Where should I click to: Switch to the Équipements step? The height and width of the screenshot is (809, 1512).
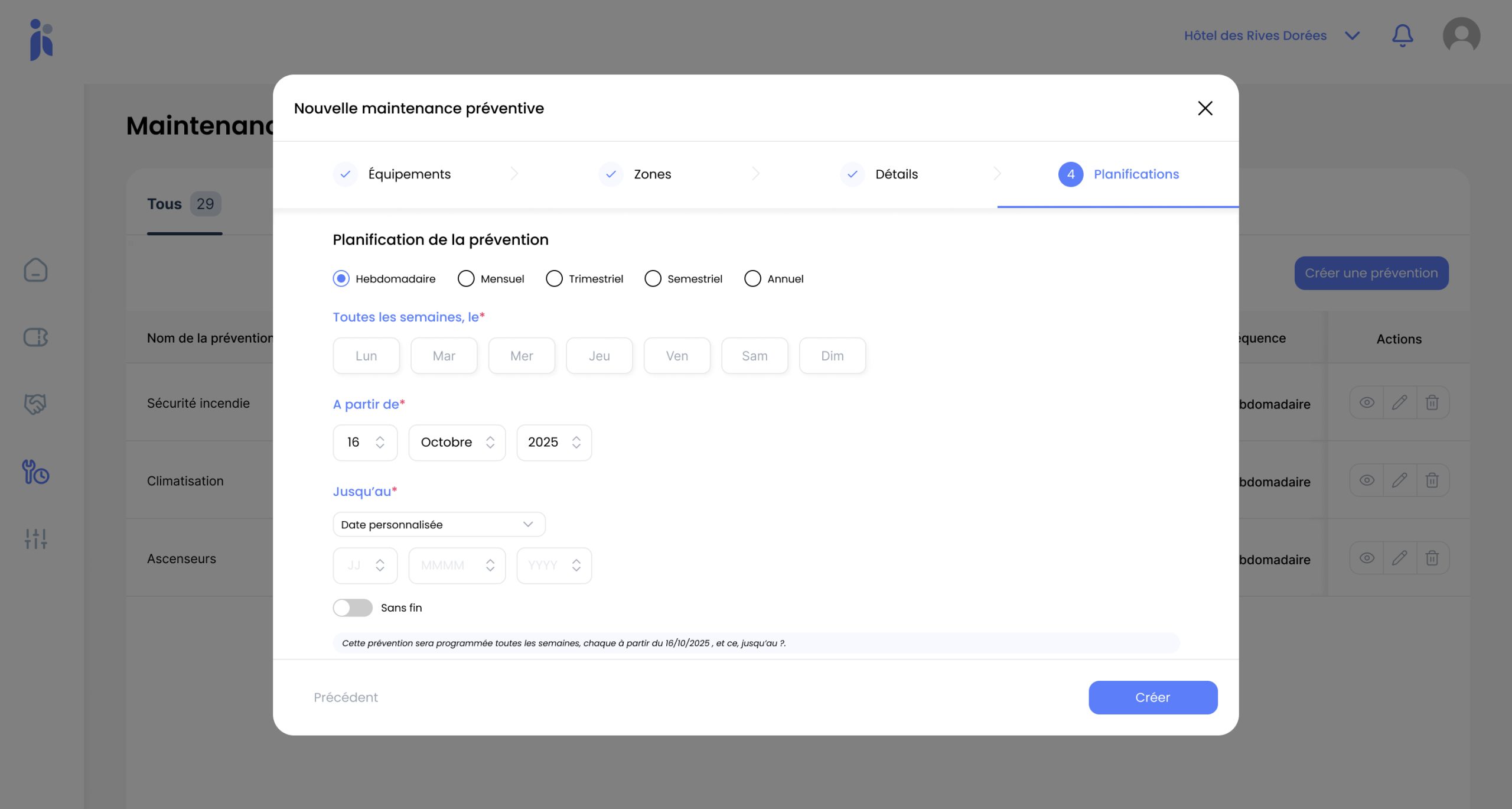(409, 174)
